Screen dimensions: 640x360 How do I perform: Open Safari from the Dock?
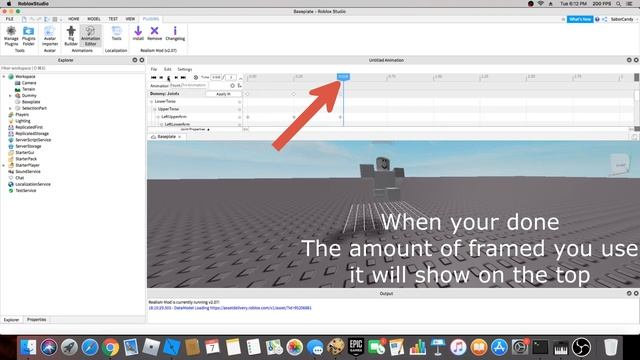coord(90,347)
